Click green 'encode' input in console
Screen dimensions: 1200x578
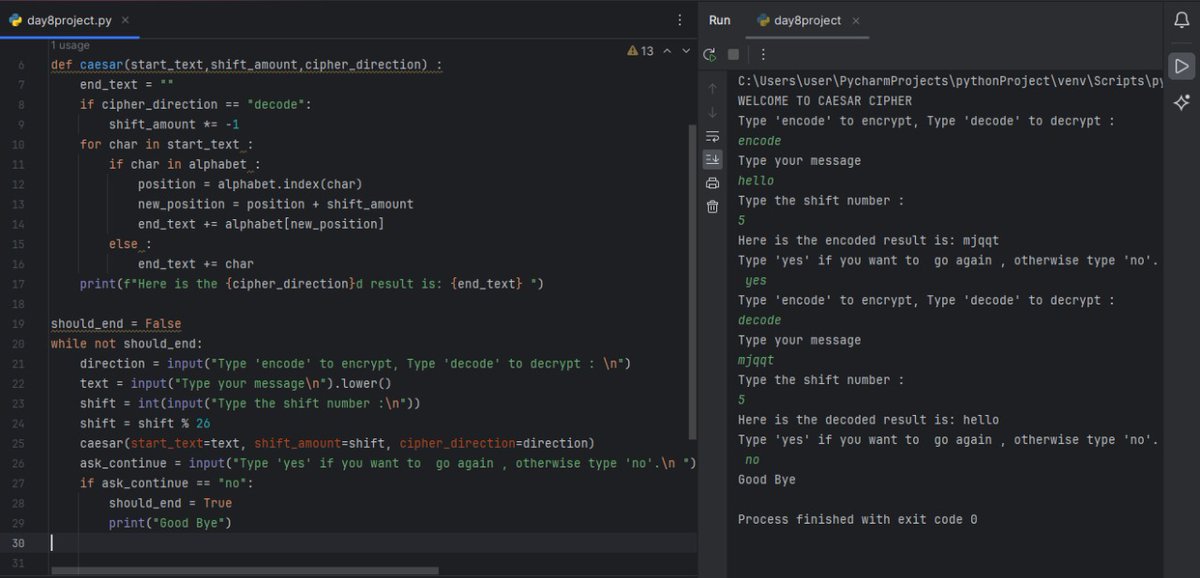[760, 141]
